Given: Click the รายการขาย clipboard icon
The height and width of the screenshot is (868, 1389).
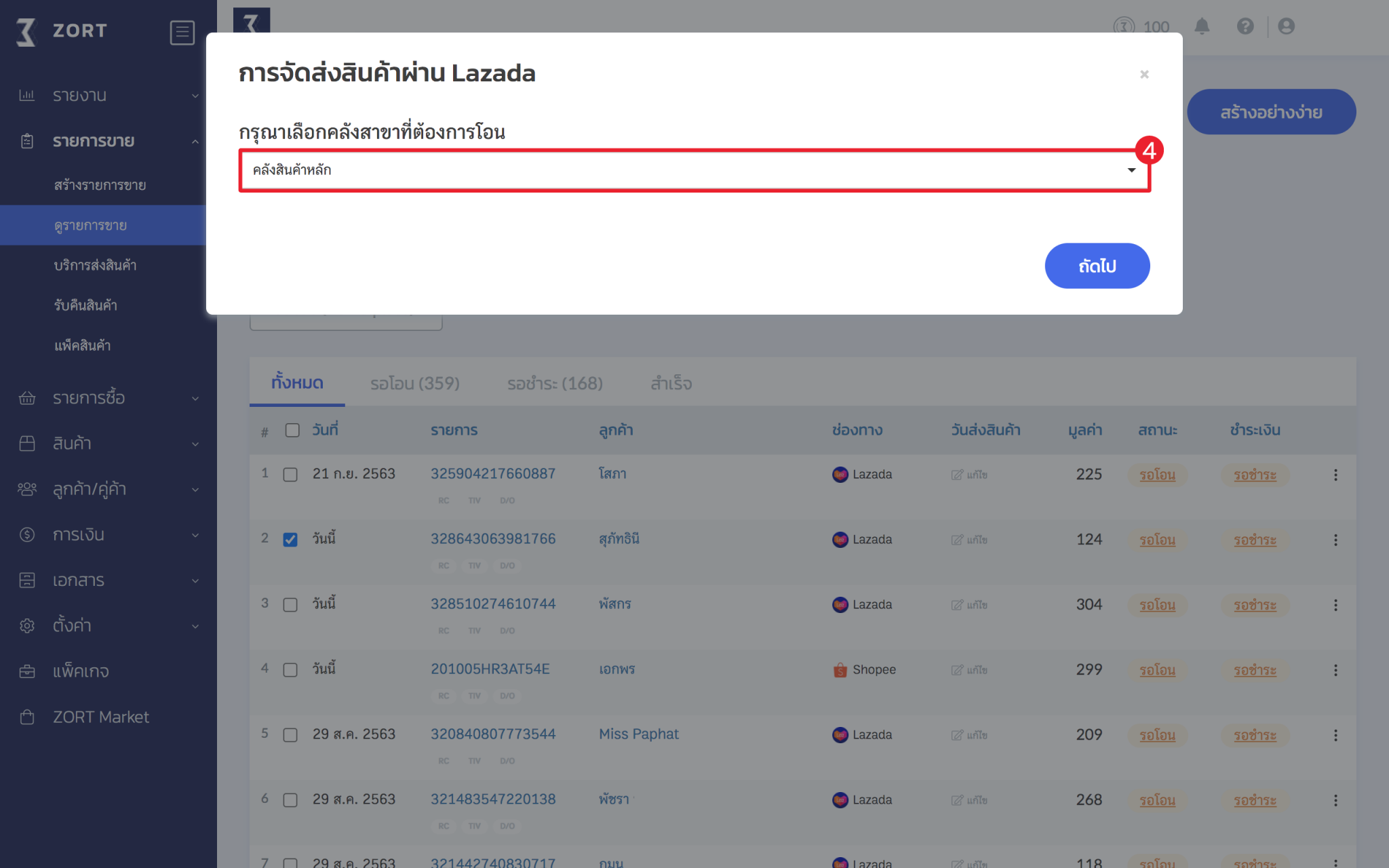Looking at the screenshot, I should 27,141.
